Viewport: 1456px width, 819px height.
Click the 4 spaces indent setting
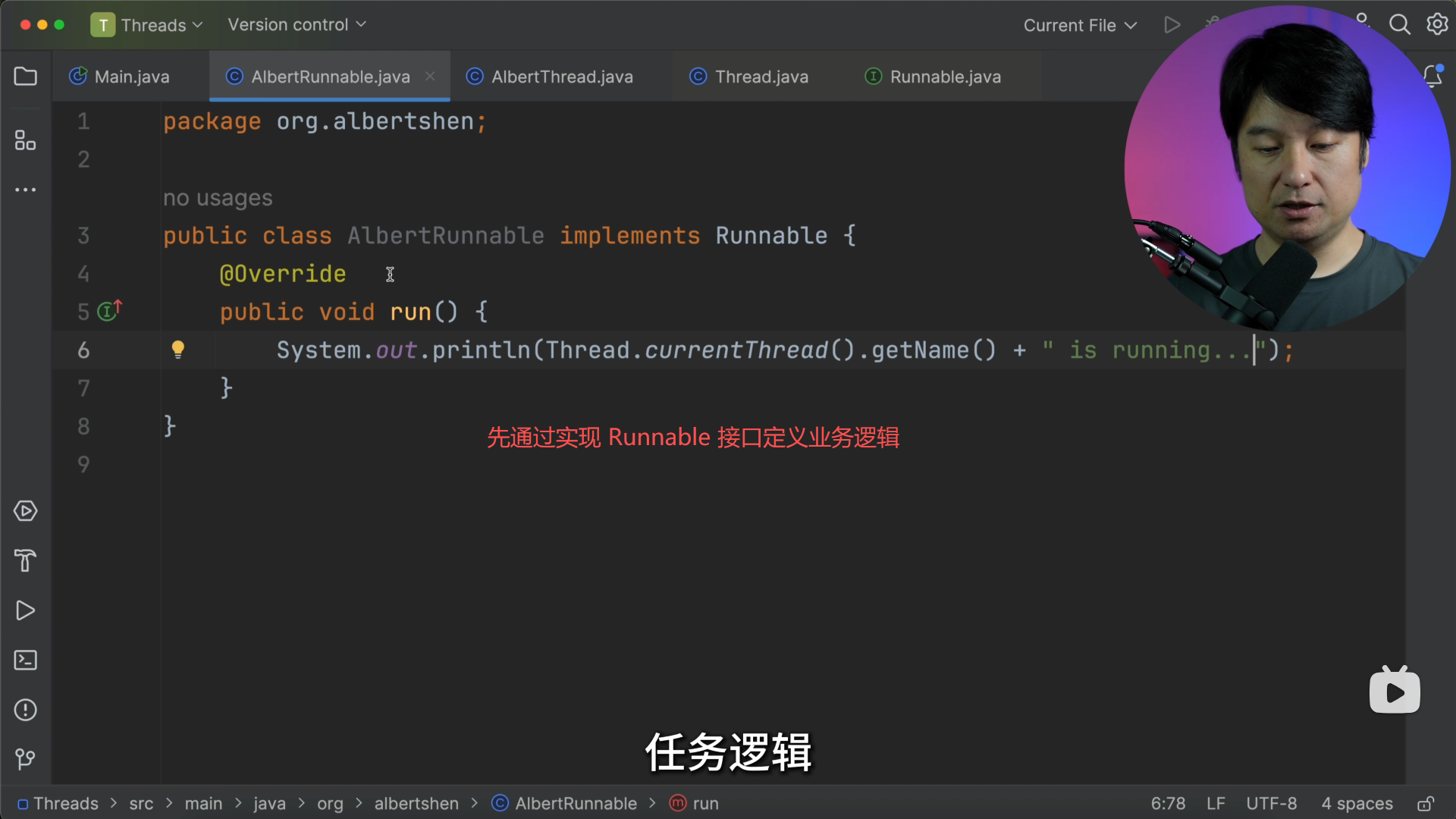tap(1357, 804)
